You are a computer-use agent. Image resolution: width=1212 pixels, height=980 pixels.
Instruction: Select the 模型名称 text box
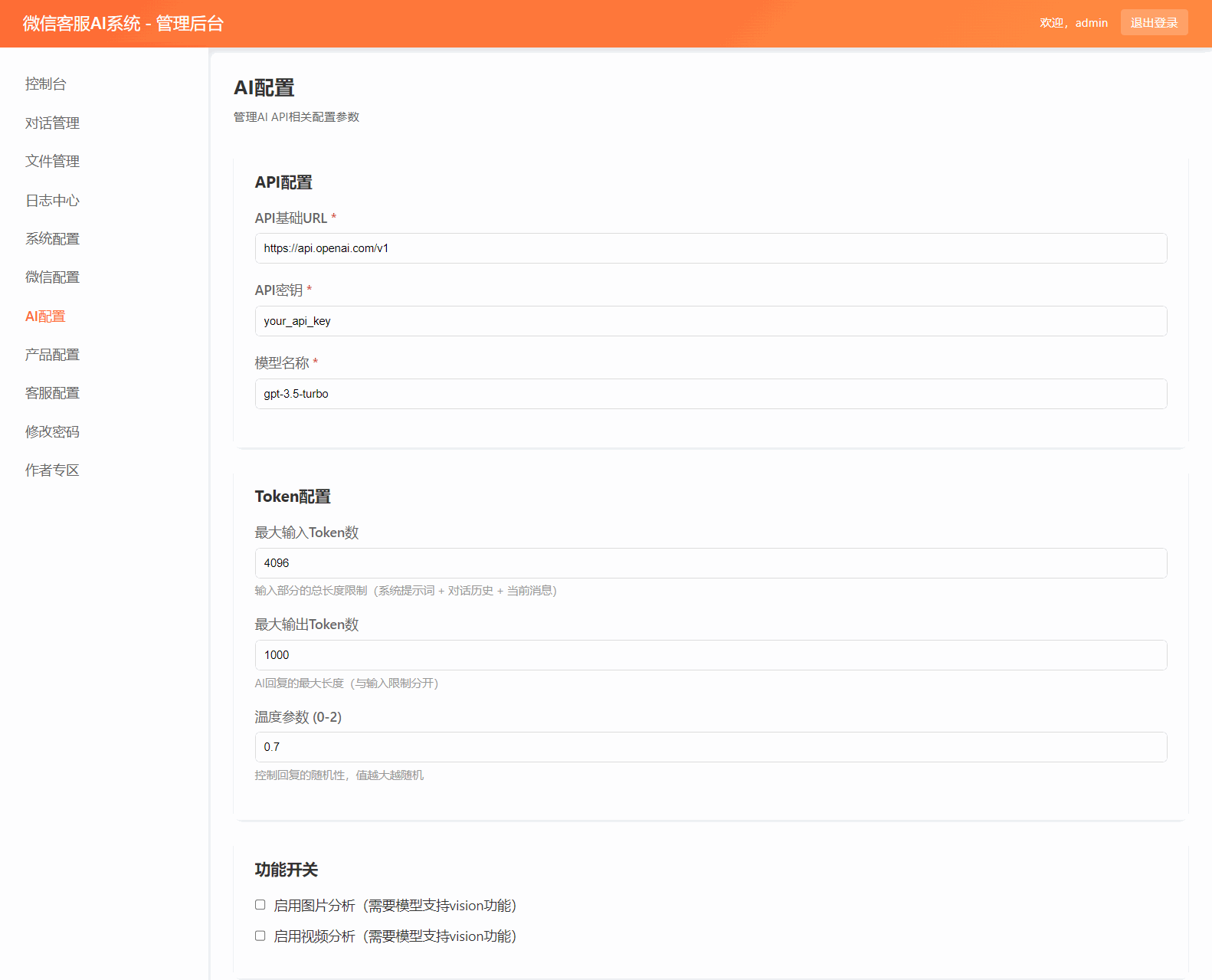pyautogui.click(x=710, y=394)
